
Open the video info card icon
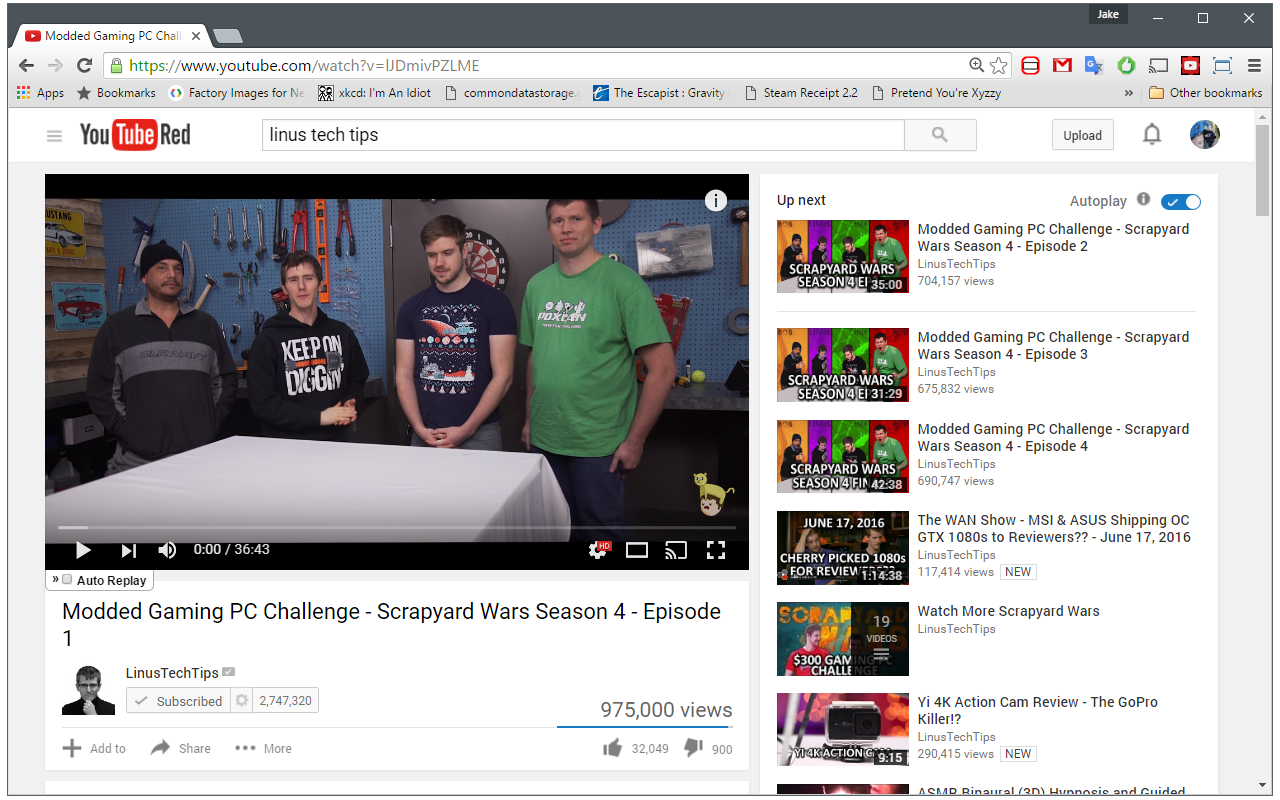716,200
